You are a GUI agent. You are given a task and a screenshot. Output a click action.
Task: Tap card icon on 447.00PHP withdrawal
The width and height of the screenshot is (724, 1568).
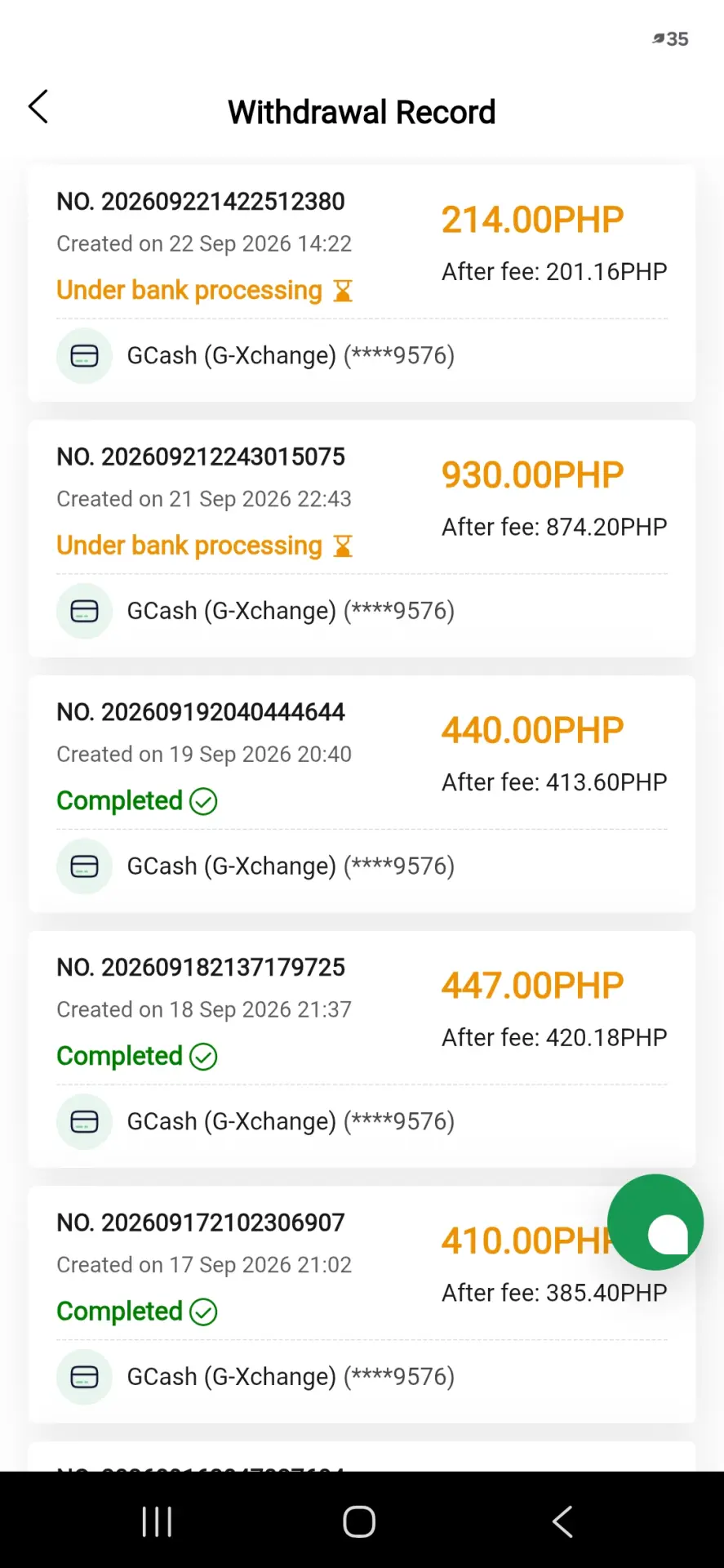click(84, 1122)
